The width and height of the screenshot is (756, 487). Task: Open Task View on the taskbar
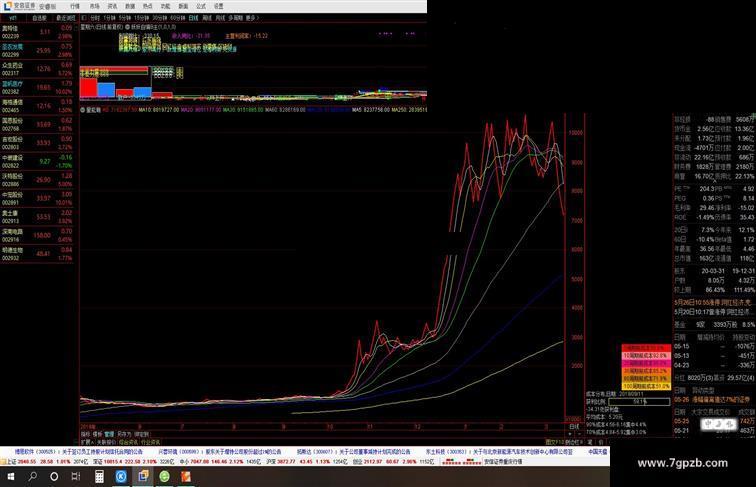click(76, 476)
